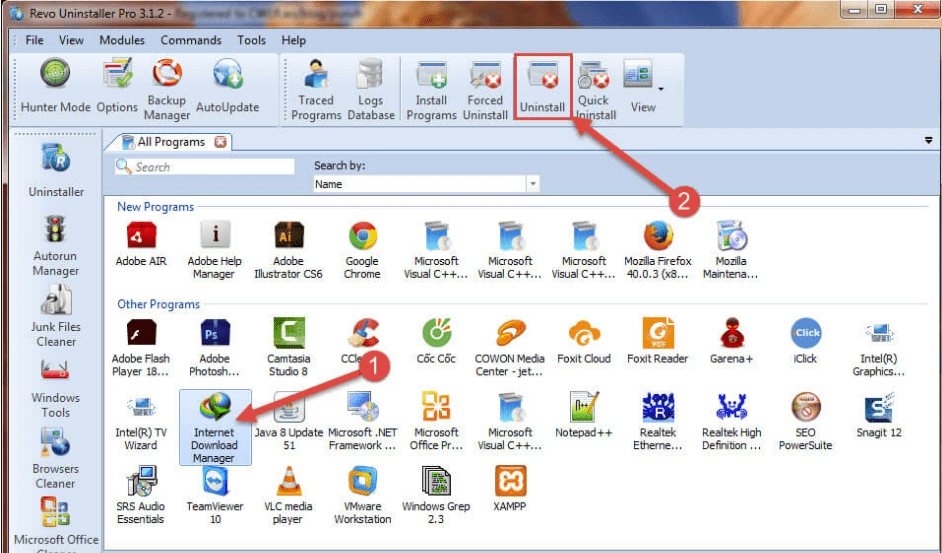Screen dimensions: 942x553
Task: Open Traced Programs module
Action: point(316,89)
